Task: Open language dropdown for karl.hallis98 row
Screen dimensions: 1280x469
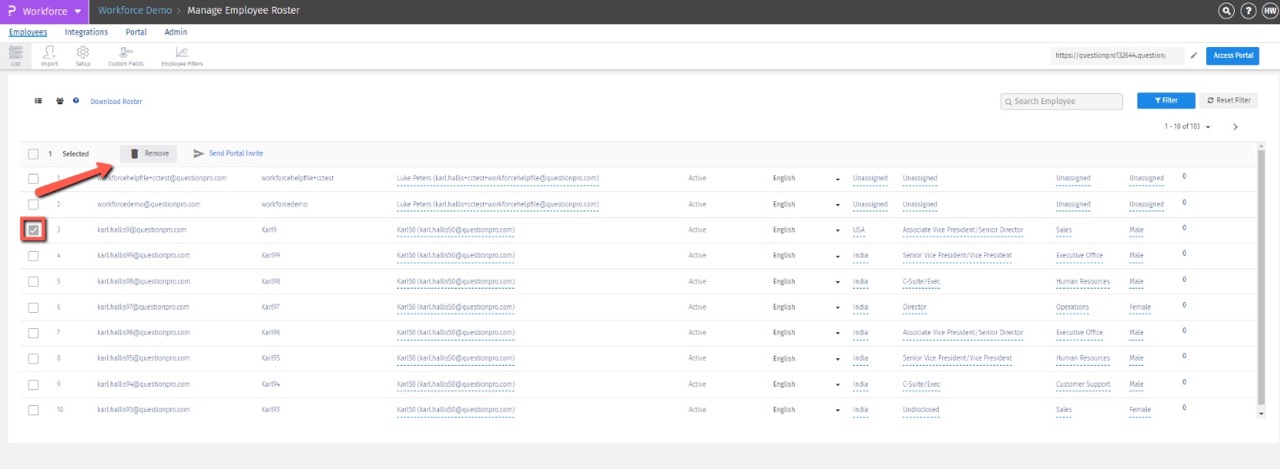Action: (837, 282)
